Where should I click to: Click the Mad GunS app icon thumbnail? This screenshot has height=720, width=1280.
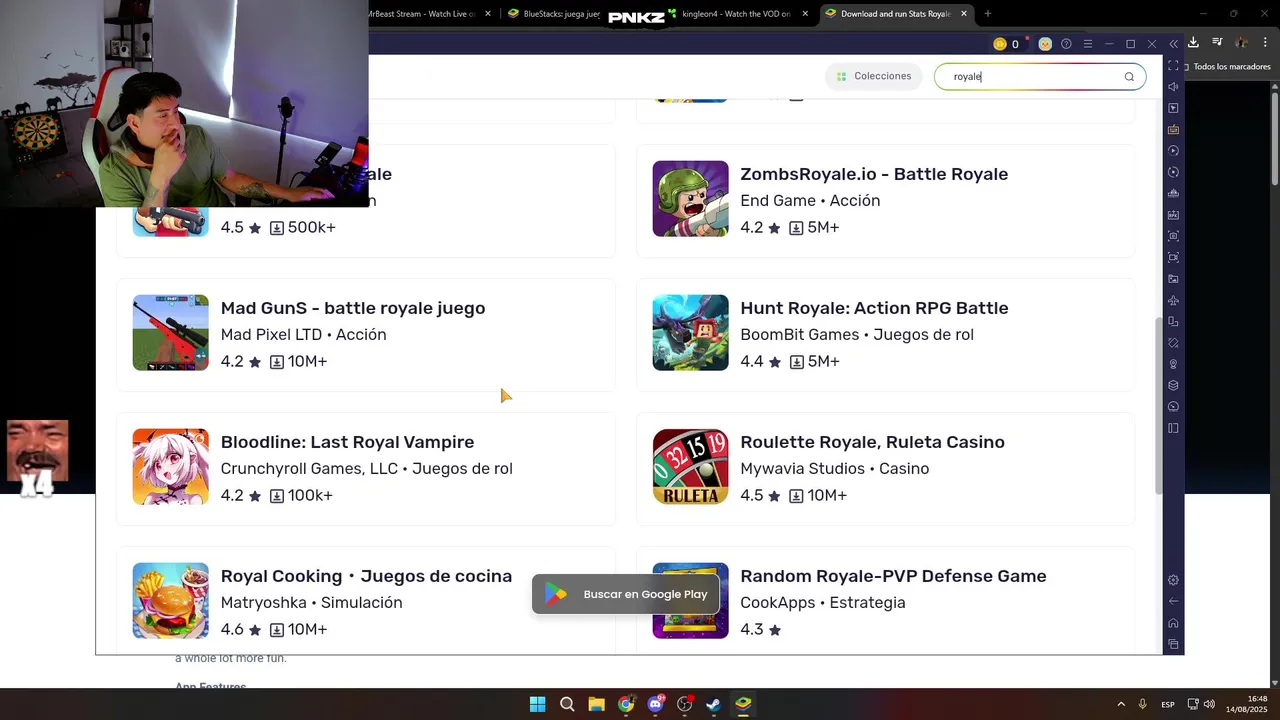click(x=171, y=333)
